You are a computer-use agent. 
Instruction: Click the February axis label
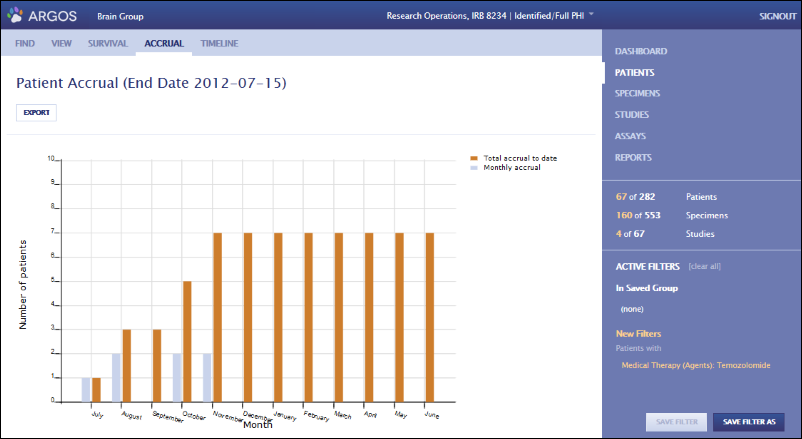316,415
